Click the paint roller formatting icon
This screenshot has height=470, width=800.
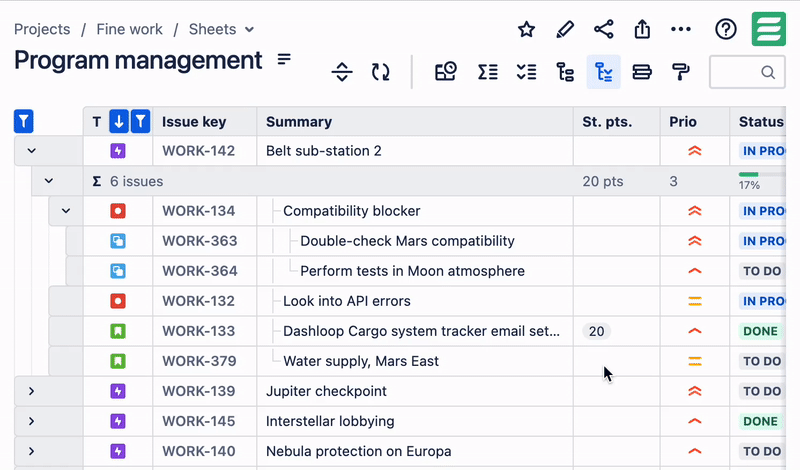click(x=681, y=72)
